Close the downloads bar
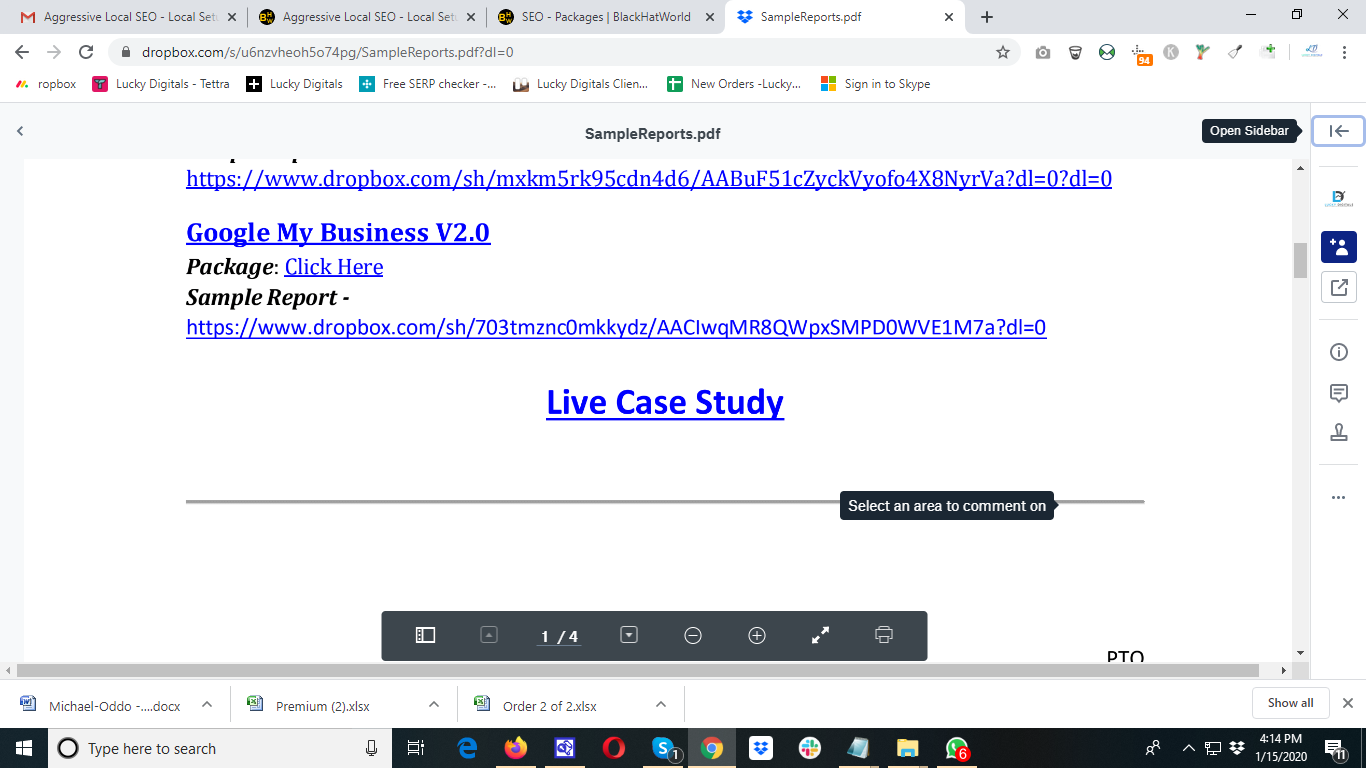This screenshot has height=768, width=1366. pos(1348,703)
